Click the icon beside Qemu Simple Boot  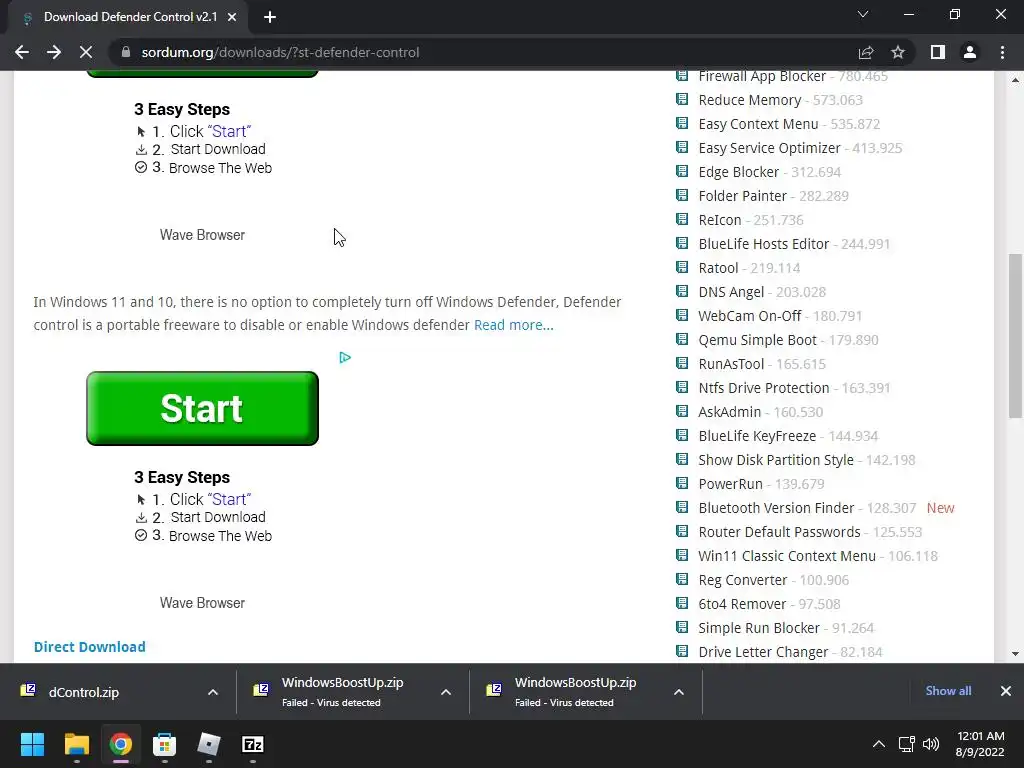[x=682, y=340]
